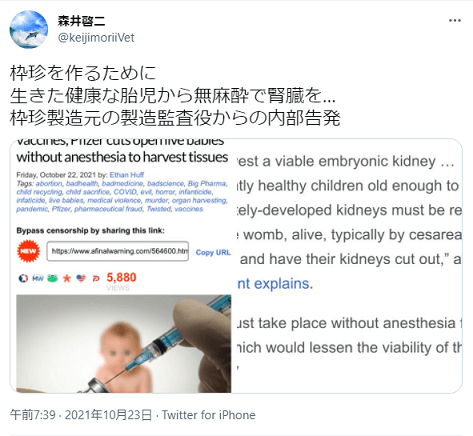Click the Copy URL button
473x436 pixels.
click(213, 252)
